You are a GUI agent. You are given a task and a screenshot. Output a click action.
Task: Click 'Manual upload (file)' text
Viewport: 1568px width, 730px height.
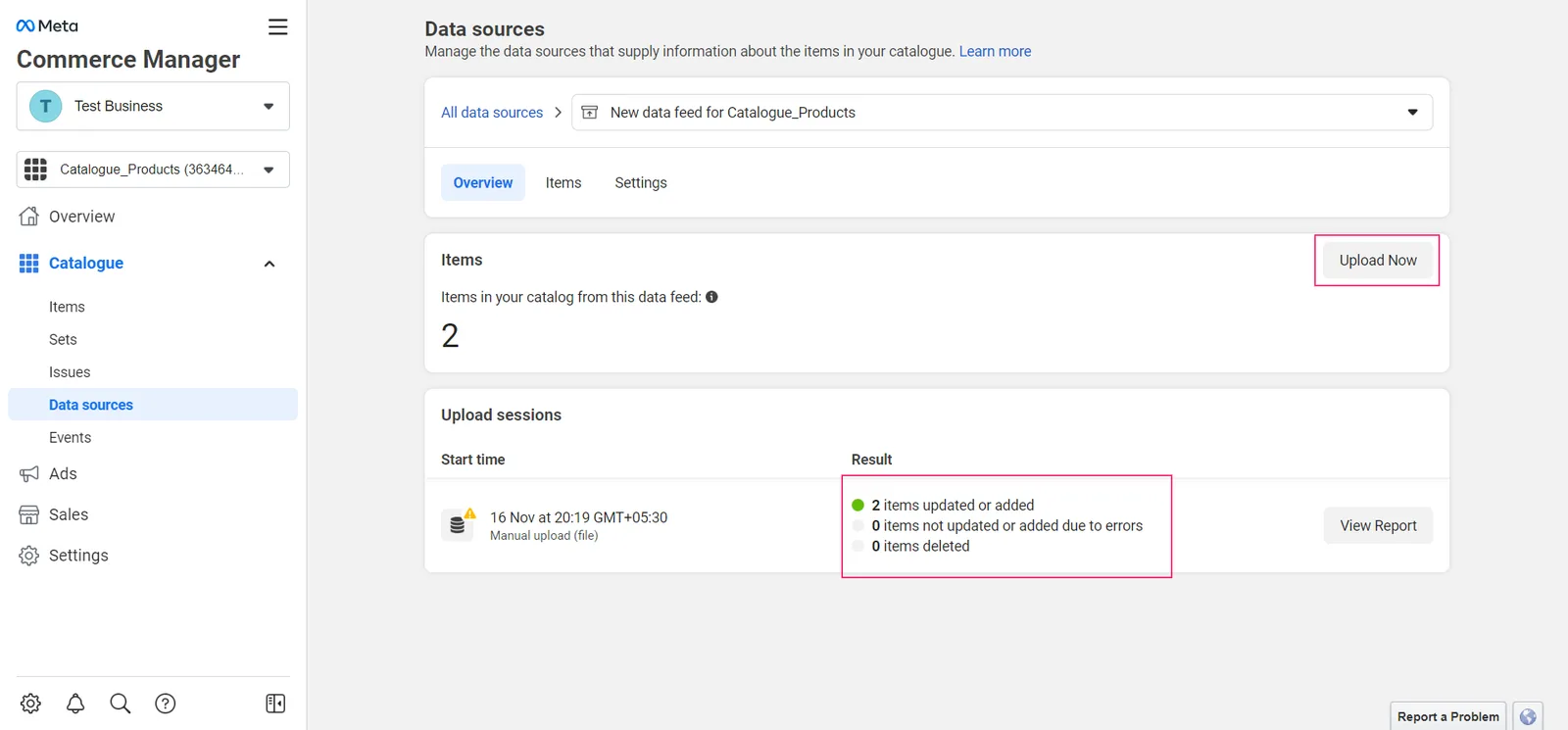(x=544, y=536)
